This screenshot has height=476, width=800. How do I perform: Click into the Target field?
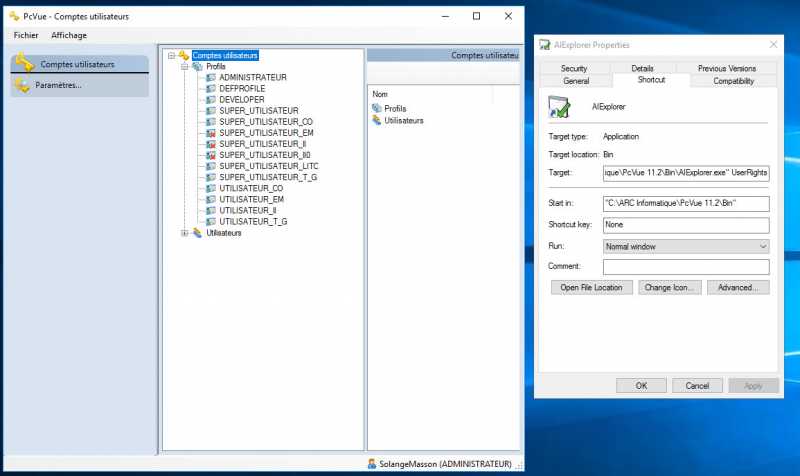(x=686, y=173)
